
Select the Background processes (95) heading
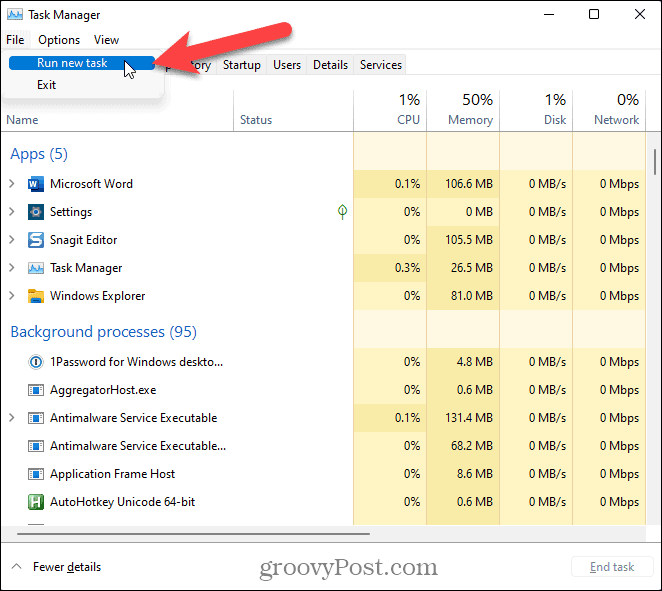point(103,332)
